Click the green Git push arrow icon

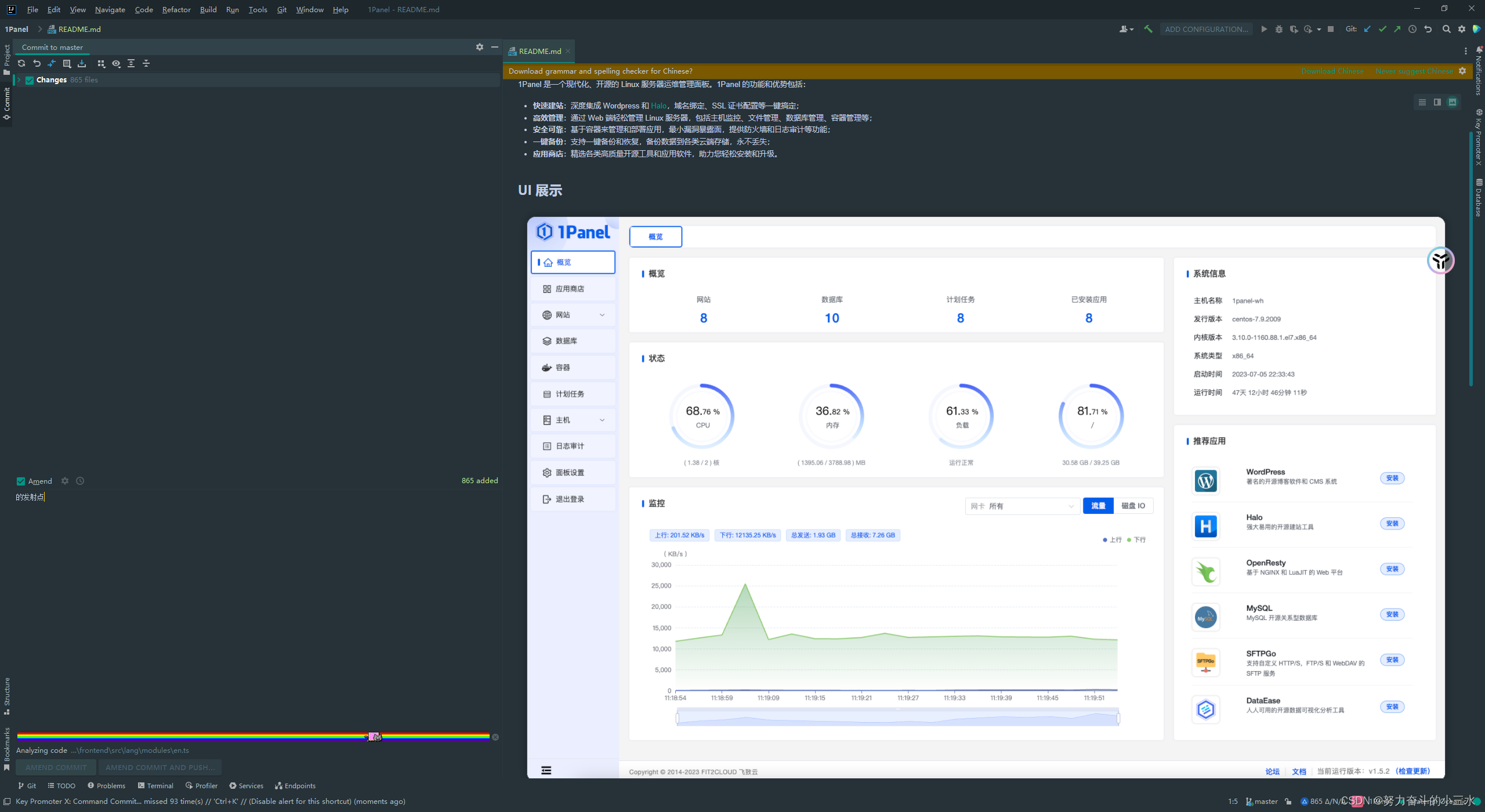coord(1398,29)
